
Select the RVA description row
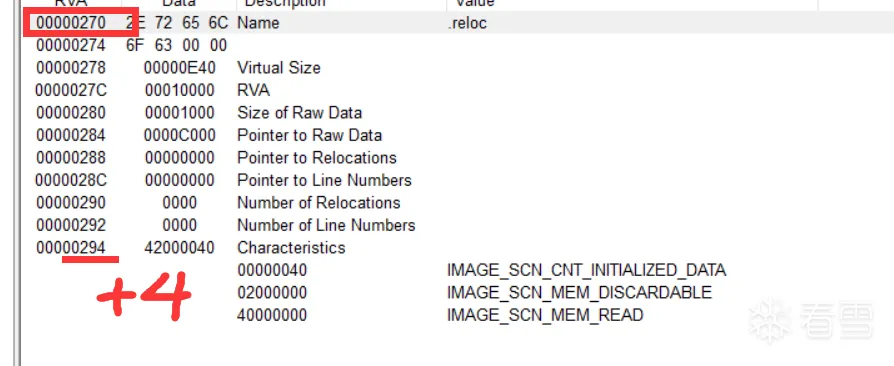[456, 90]
